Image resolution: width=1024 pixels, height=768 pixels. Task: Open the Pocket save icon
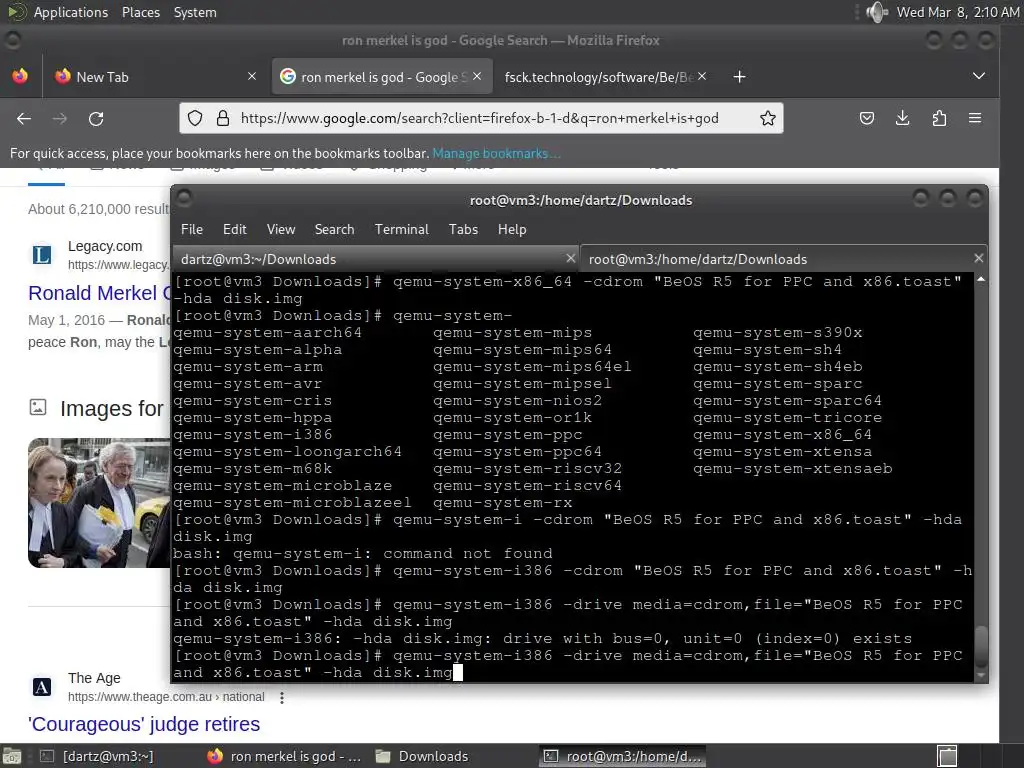(x=867, y=118)
